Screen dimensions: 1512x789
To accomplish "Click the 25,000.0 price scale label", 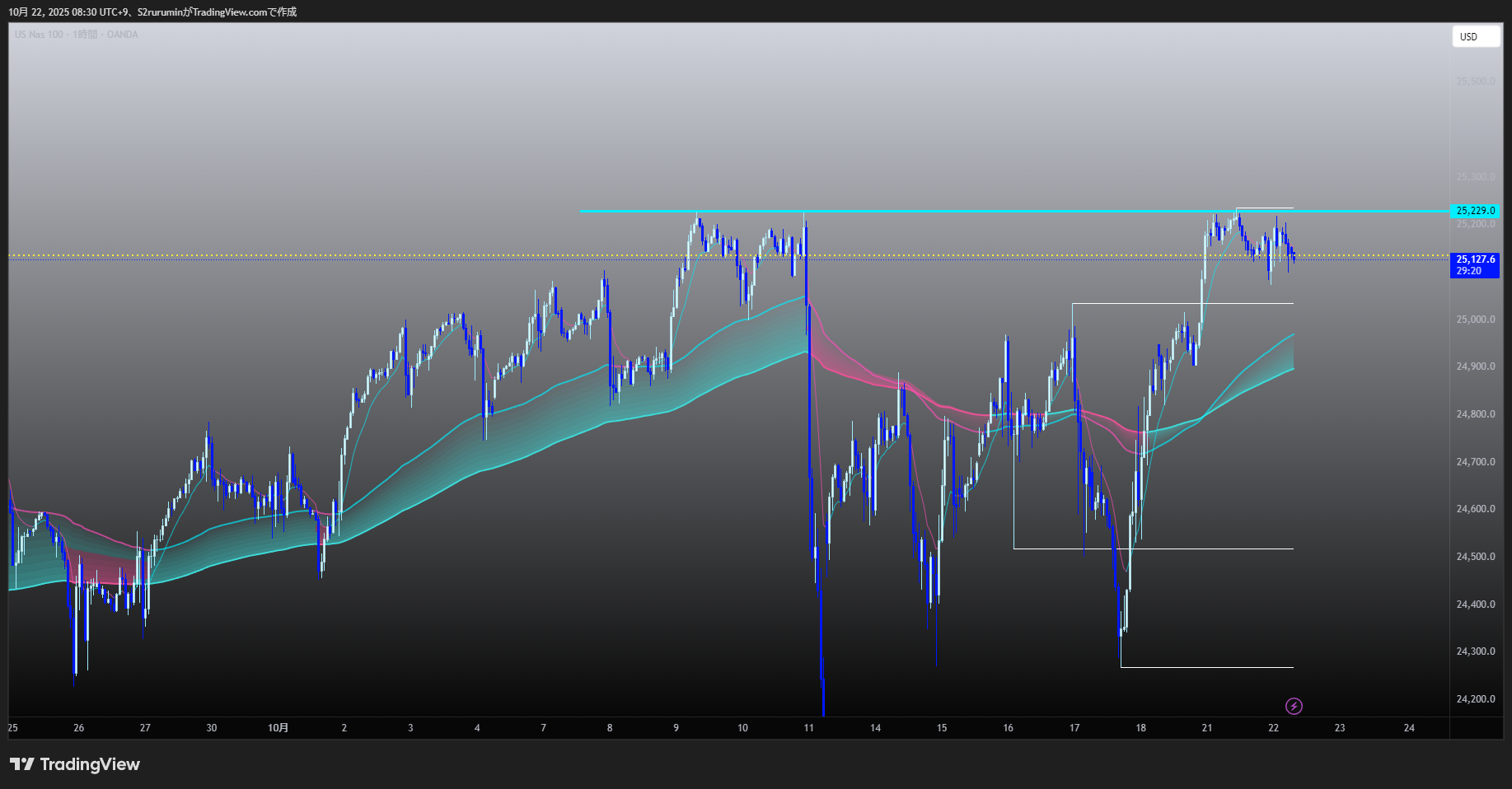I will pyautogui.click(x=1475, y=320).
